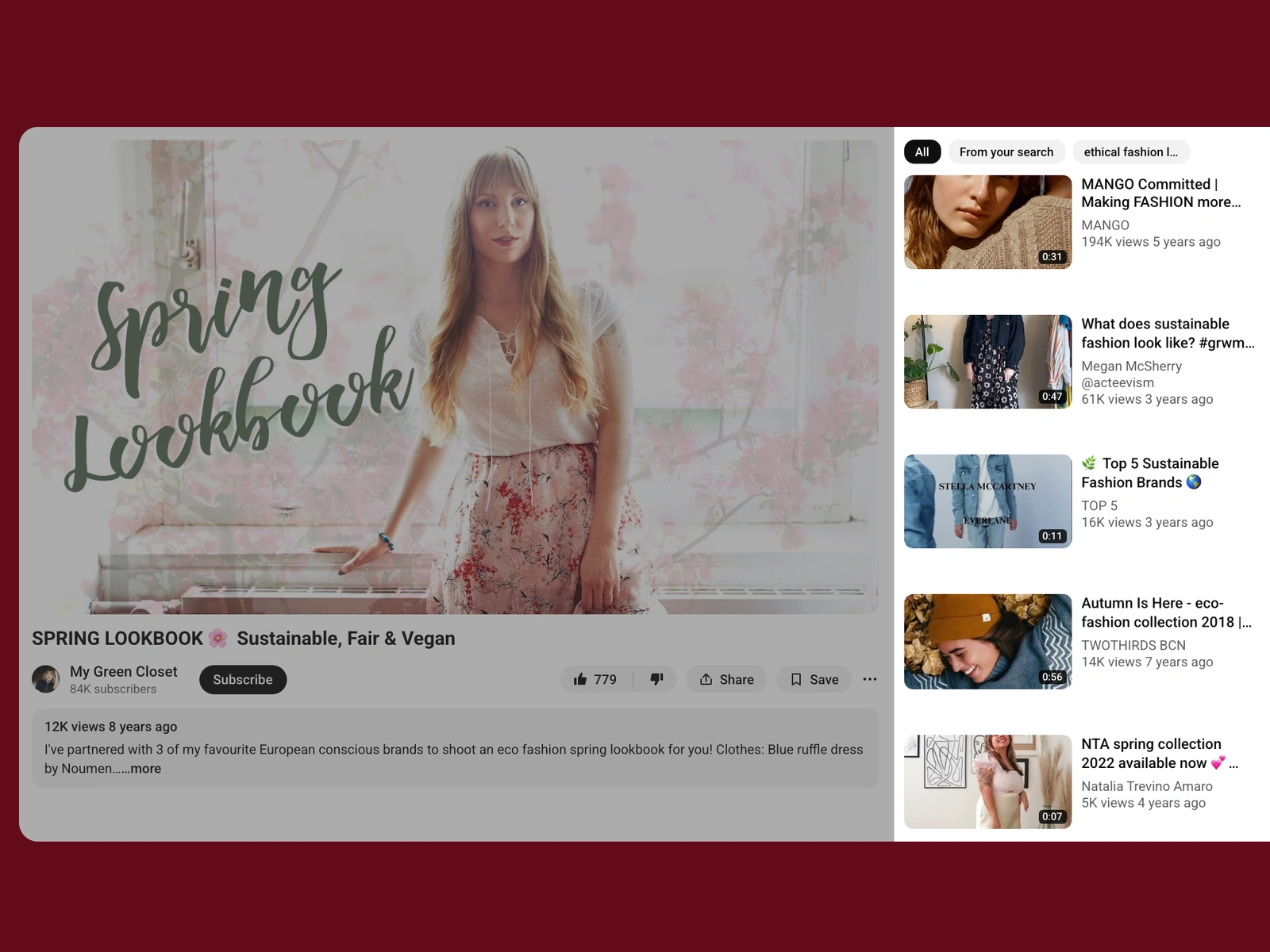The image size is (1270, 952).
Task: Click the 194K views 5 years ago text
Action: tap(1151, 242)
